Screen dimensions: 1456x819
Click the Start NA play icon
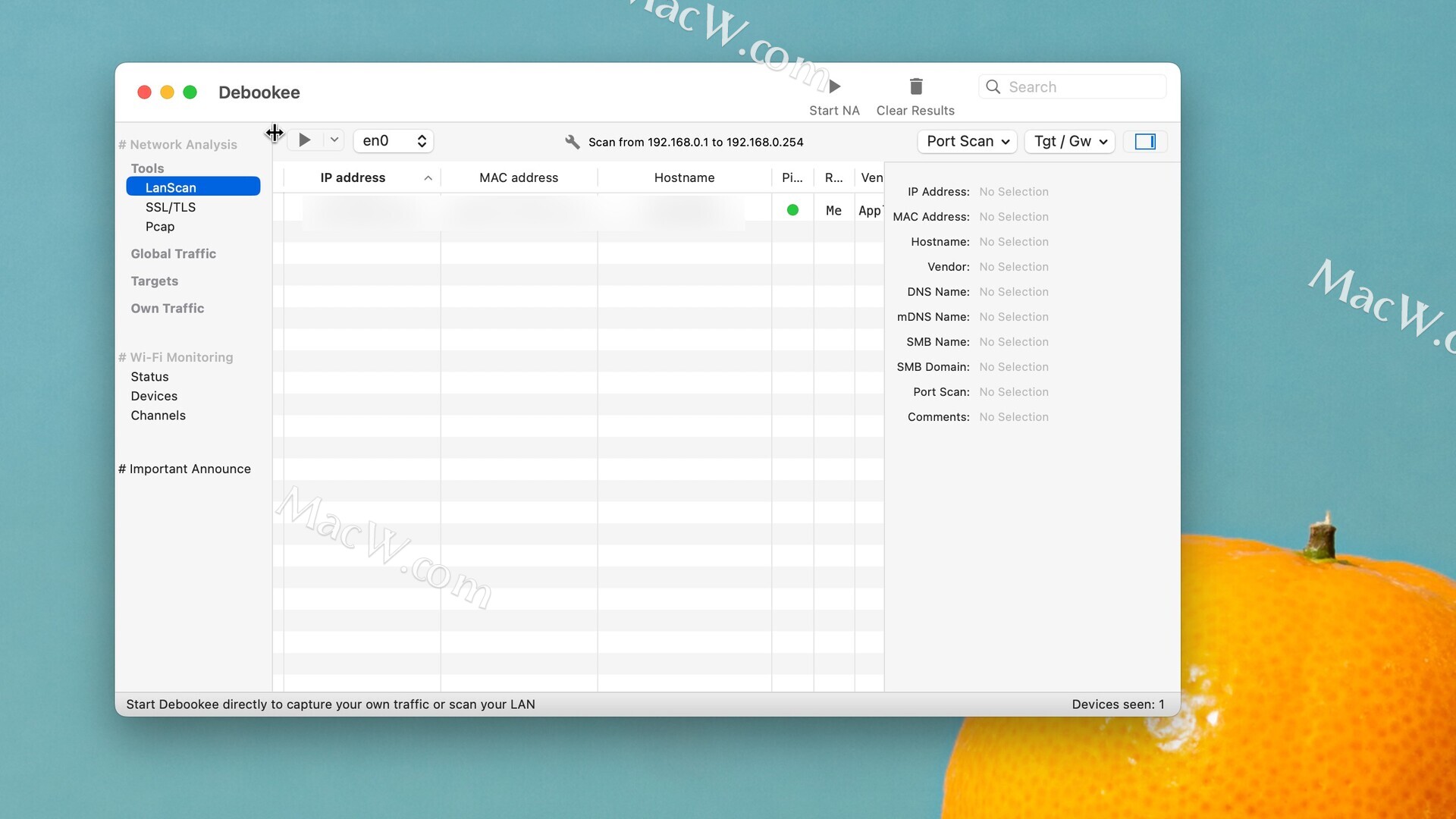pos(835,86)
